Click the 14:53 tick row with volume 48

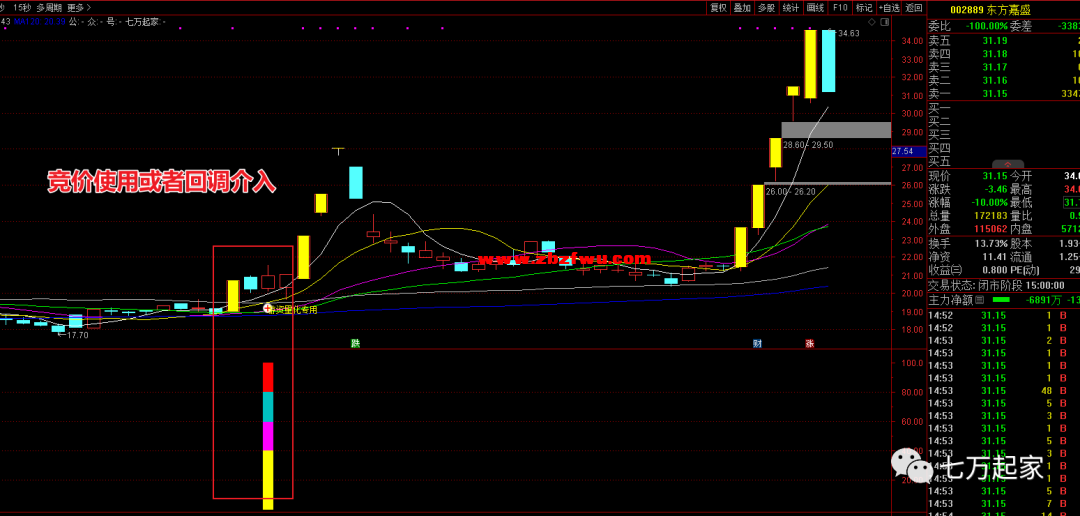(1004, 391)
